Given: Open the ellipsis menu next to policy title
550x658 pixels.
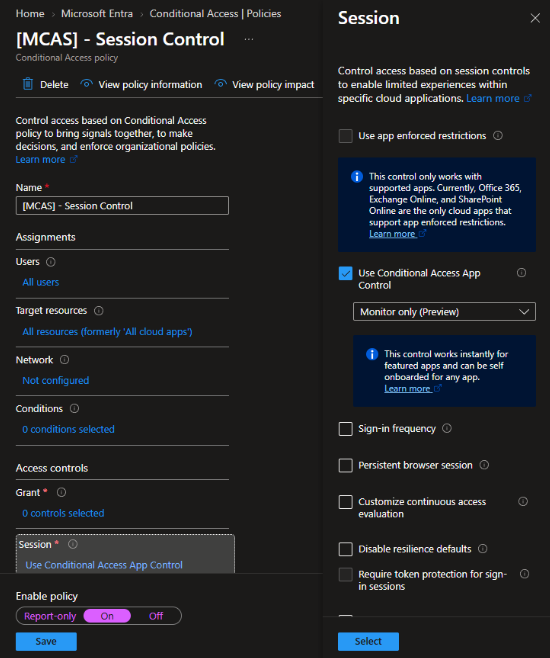Looking at the screenshot, I should (x=249, y=39).
